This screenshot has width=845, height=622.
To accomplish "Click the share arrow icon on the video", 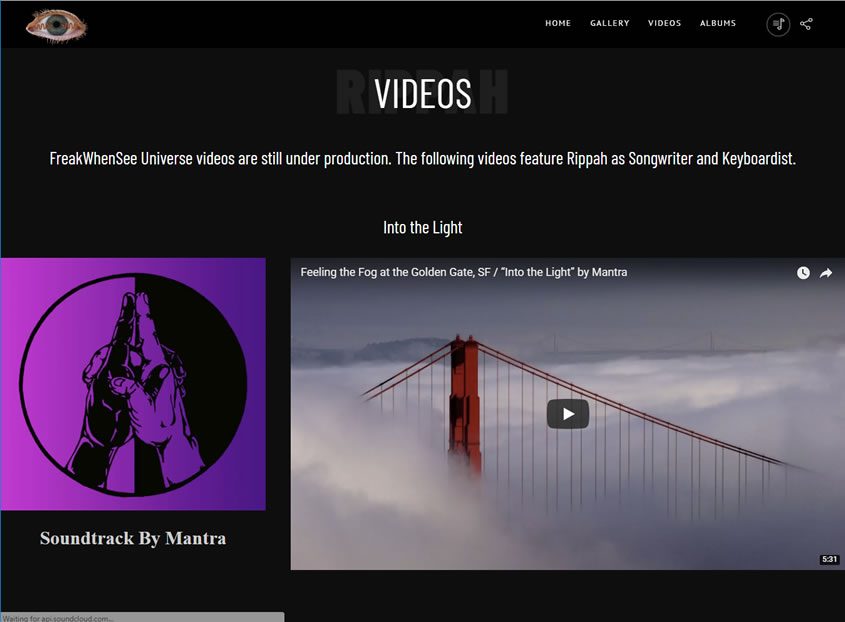I will [x=826, y=273].
